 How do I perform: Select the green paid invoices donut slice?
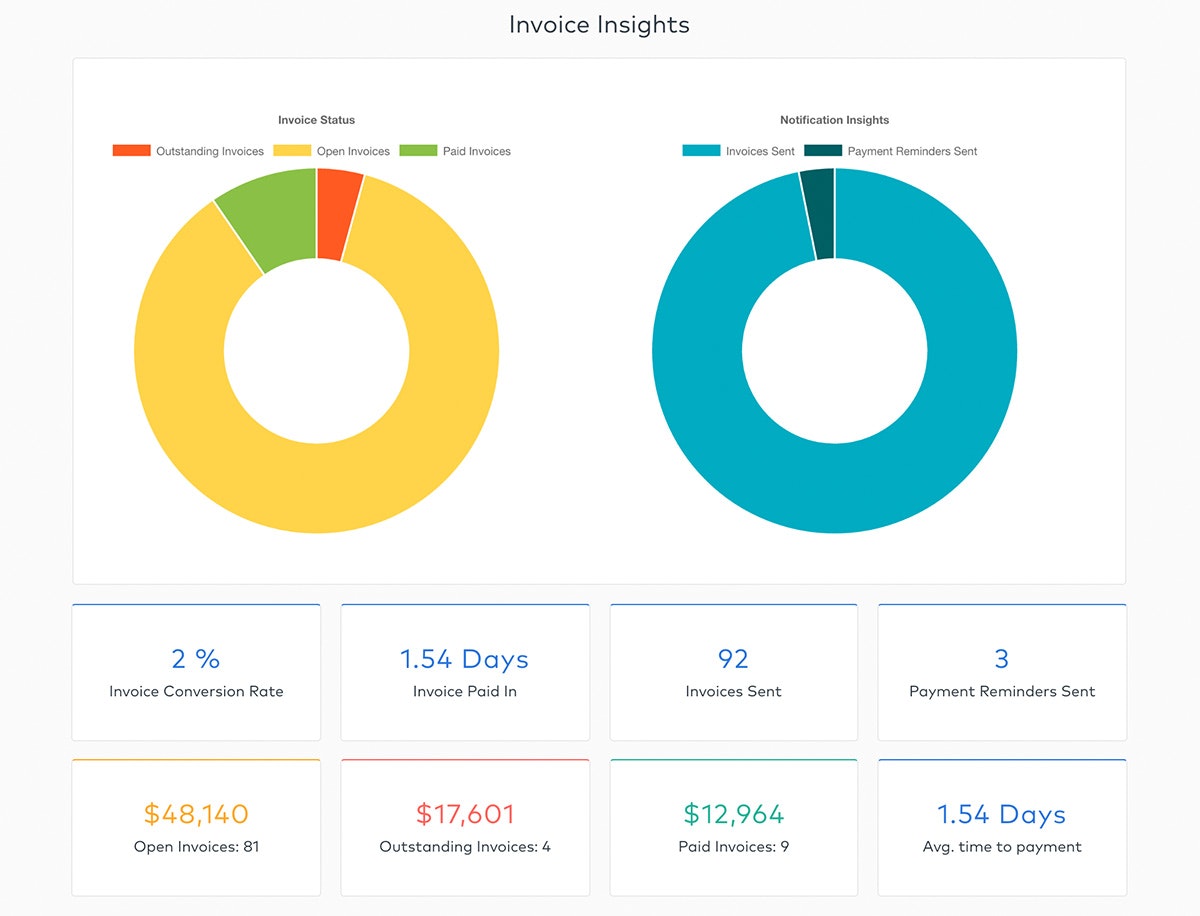coord(275,220)
